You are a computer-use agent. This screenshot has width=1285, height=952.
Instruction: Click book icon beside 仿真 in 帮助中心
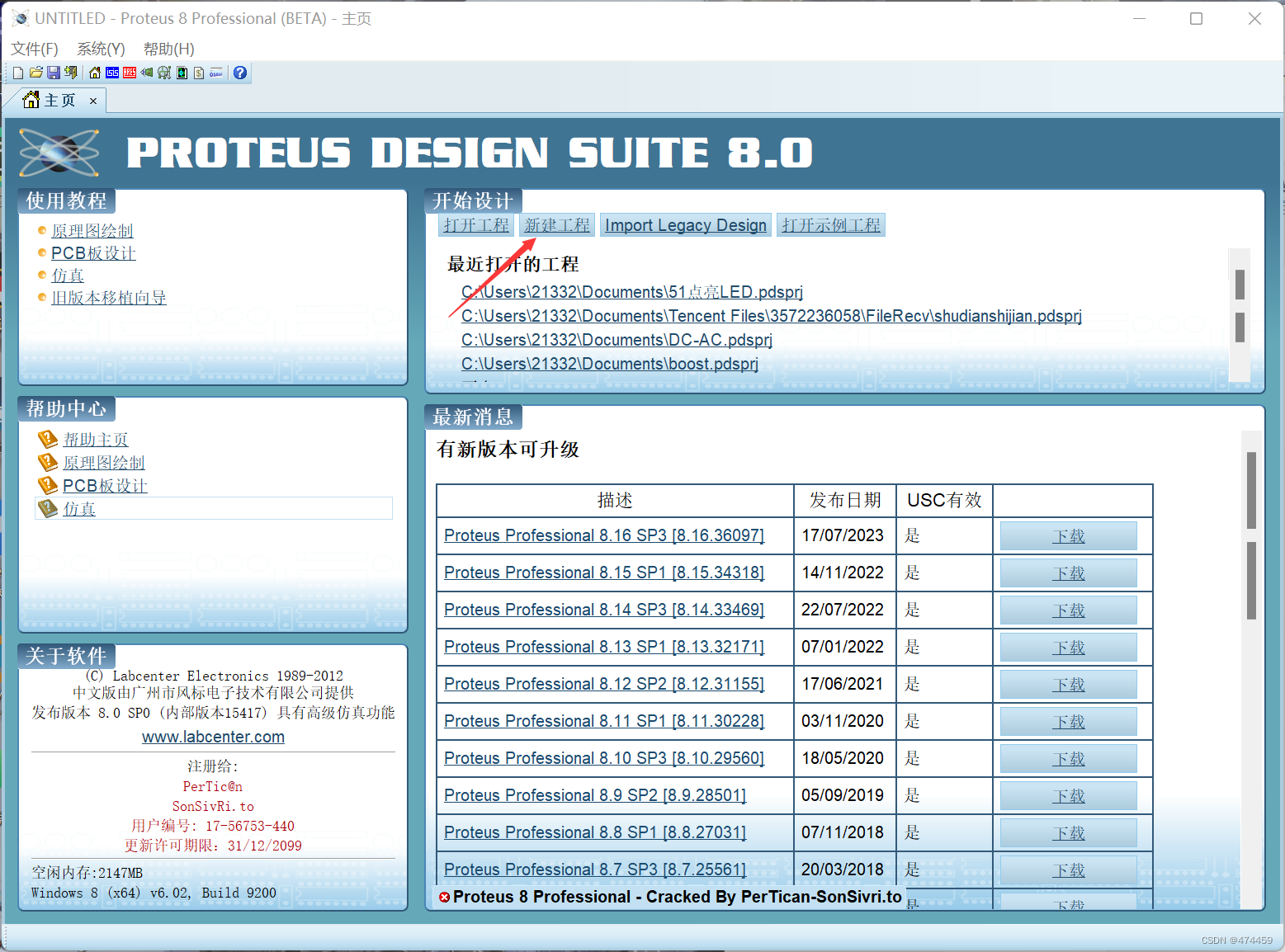[48, 508]
